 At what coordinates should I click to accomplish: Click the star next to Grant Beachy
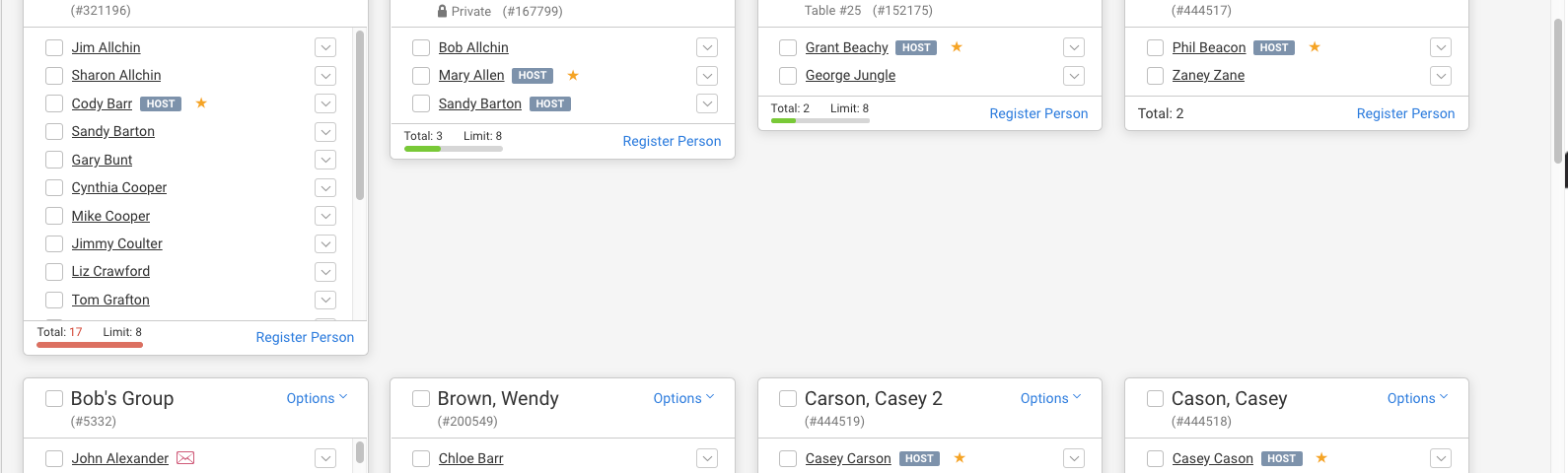(x=957, y=47)
